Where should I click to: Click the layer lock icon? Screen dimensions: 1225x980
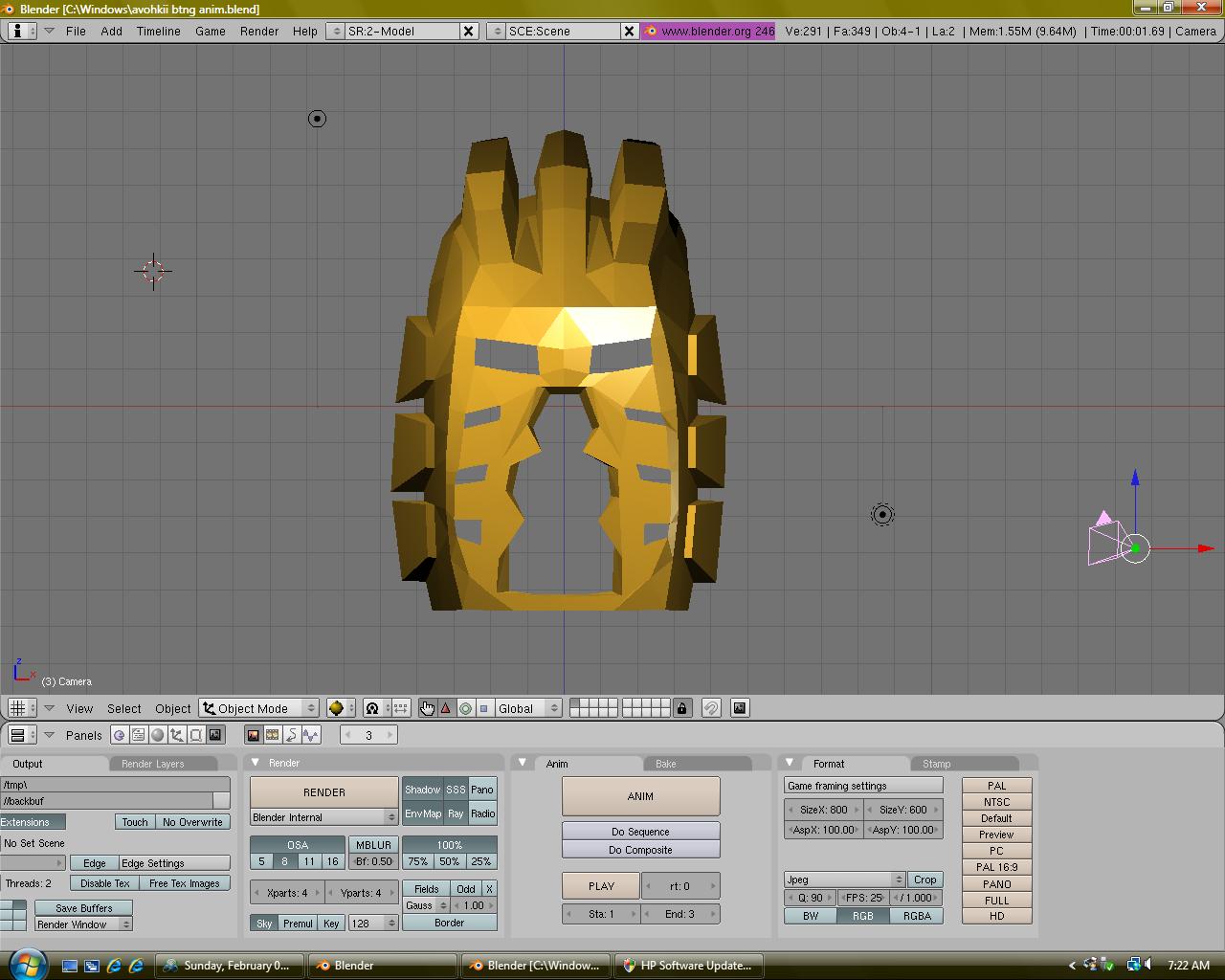tap(681, 708)
